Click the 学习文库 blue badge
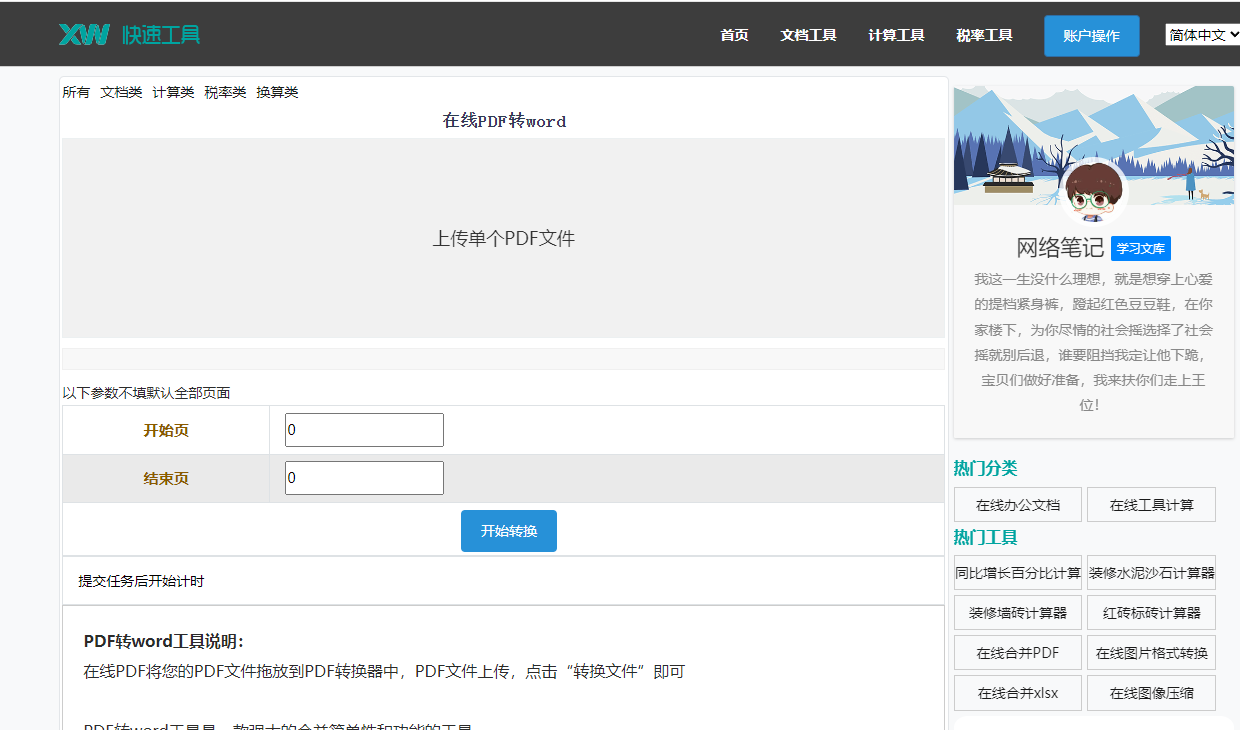The width and height of the screenshot is (1240, 730). point(1140,249)
